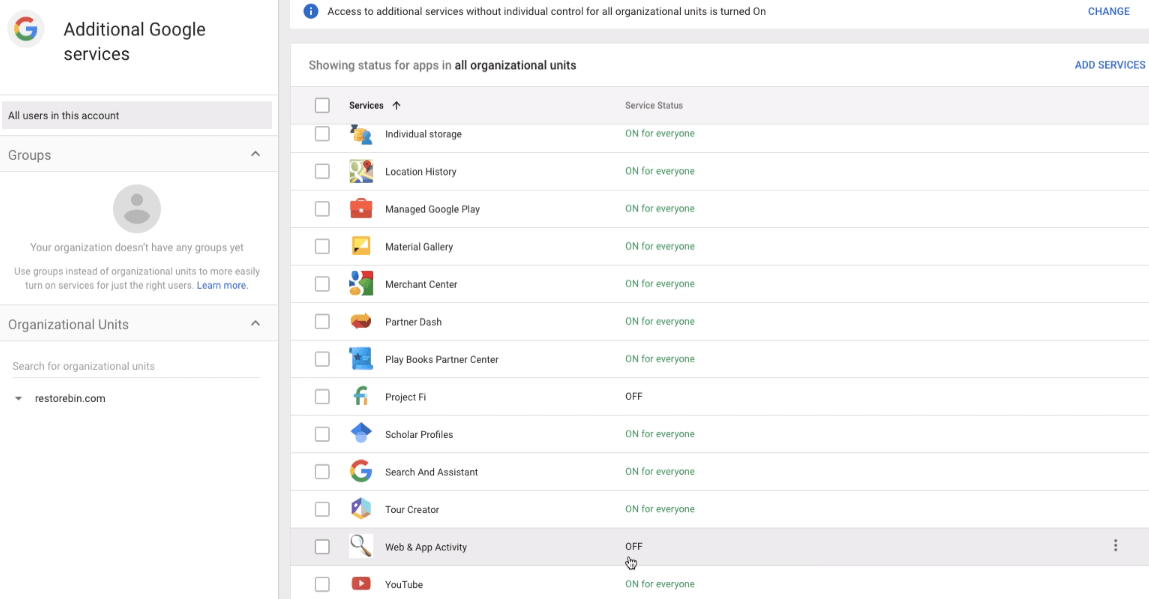Click the OFF status for Project Fi
The width and height of the screenshot is (1149, 599).
point(634,397)
